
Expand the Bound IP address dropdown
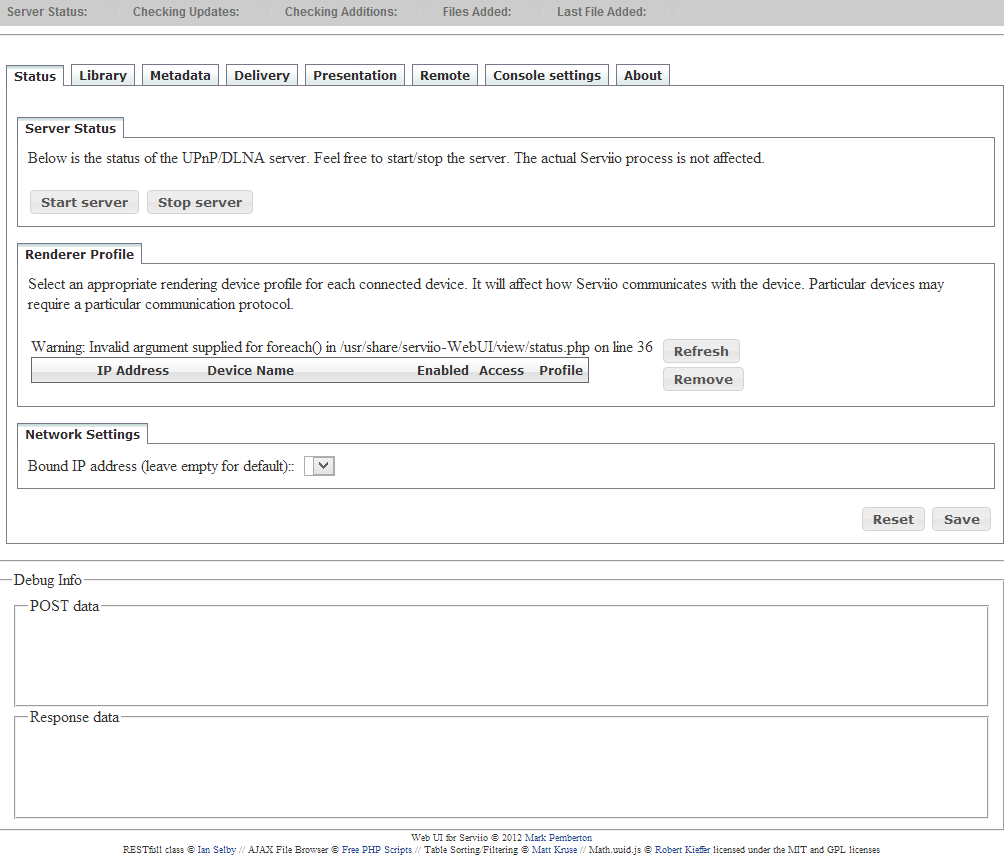[320, 466]
